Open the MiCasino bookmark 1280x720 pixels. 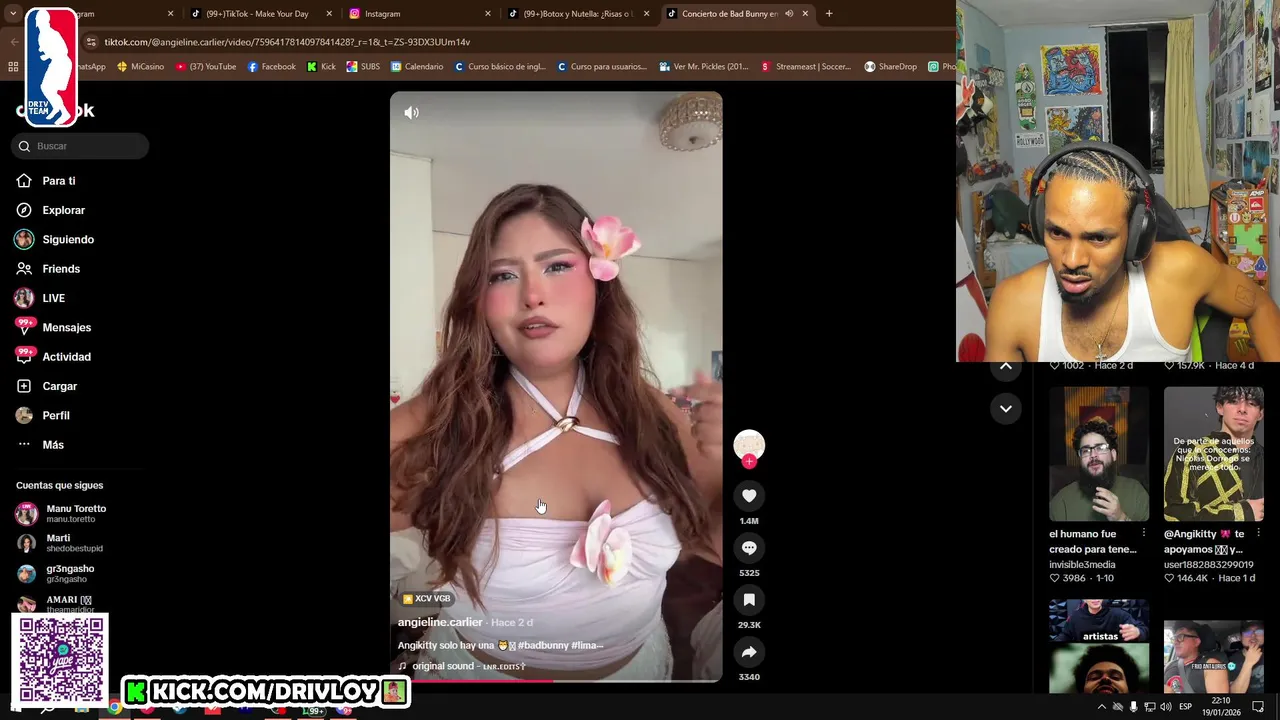tap(140, 67)
